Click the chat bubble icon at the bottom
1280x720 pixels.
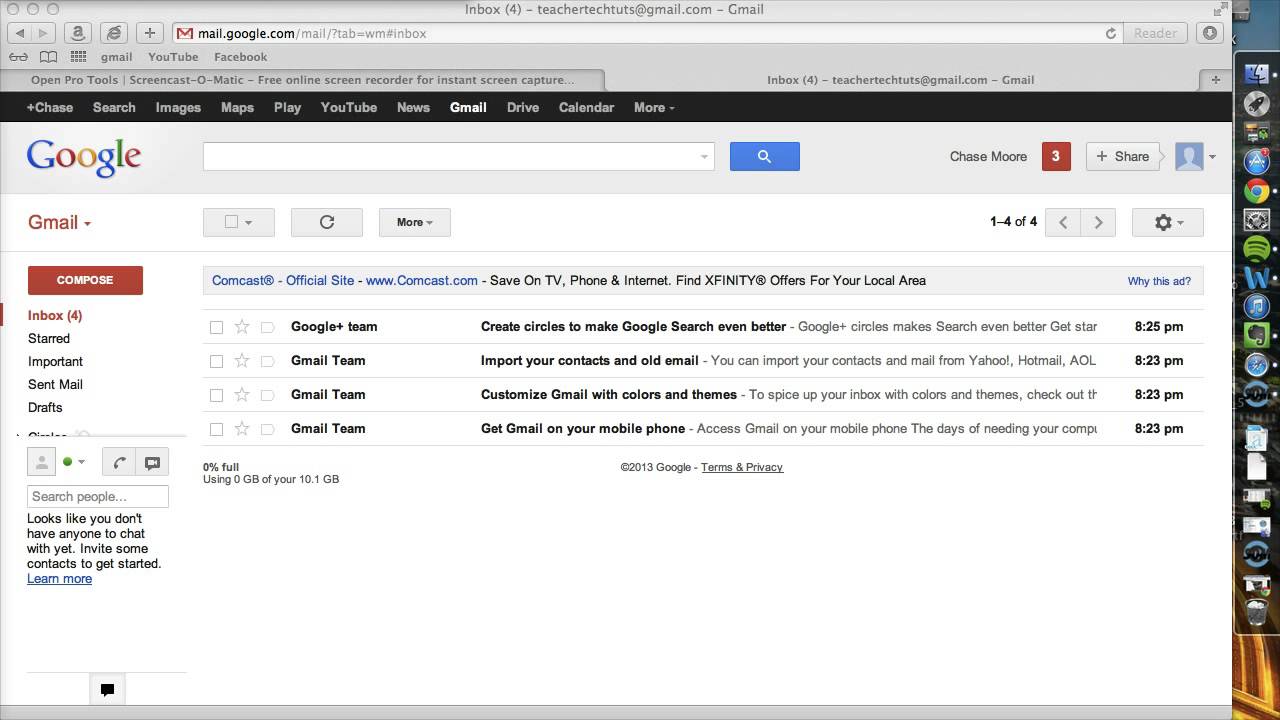107,689
